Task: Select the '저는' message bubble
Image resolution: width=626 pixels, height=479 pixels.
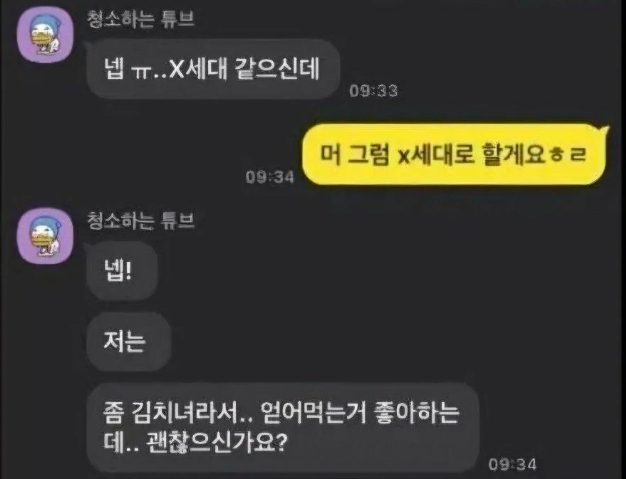Action: 129,342
